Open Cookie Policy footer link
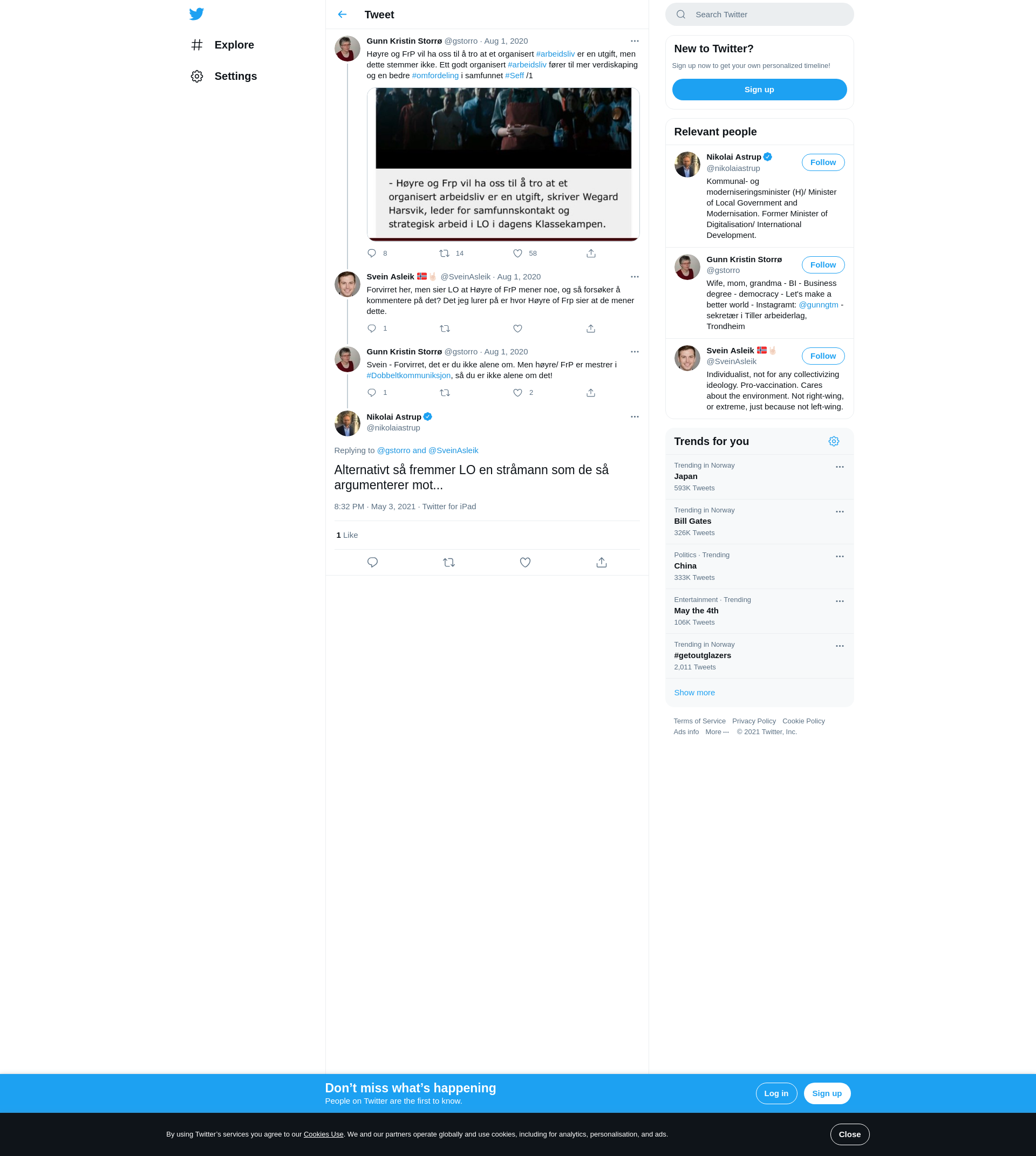The height and width of the screenshot is (1156, 1036). click(x=803, y=721)
